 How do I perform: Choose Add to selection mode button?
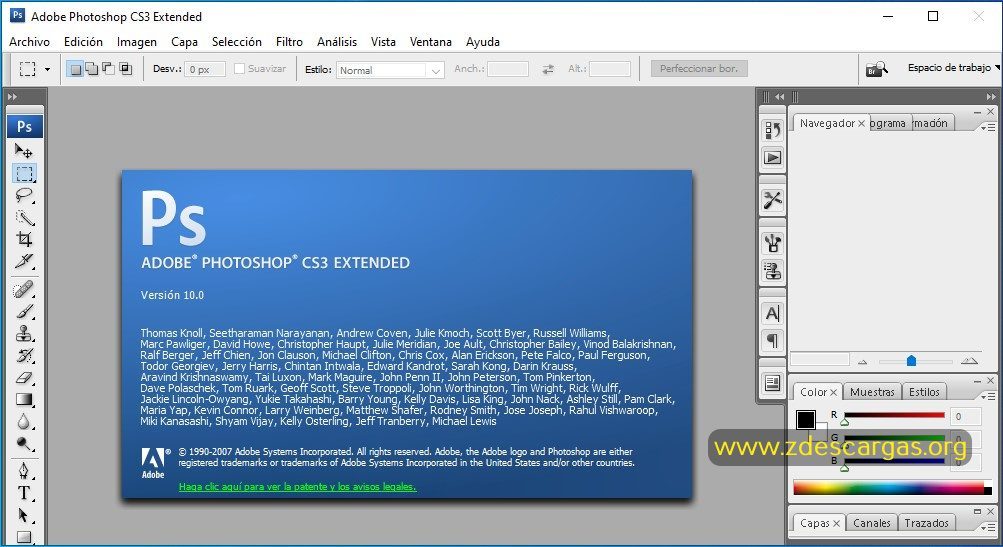[x=92, y=69]
